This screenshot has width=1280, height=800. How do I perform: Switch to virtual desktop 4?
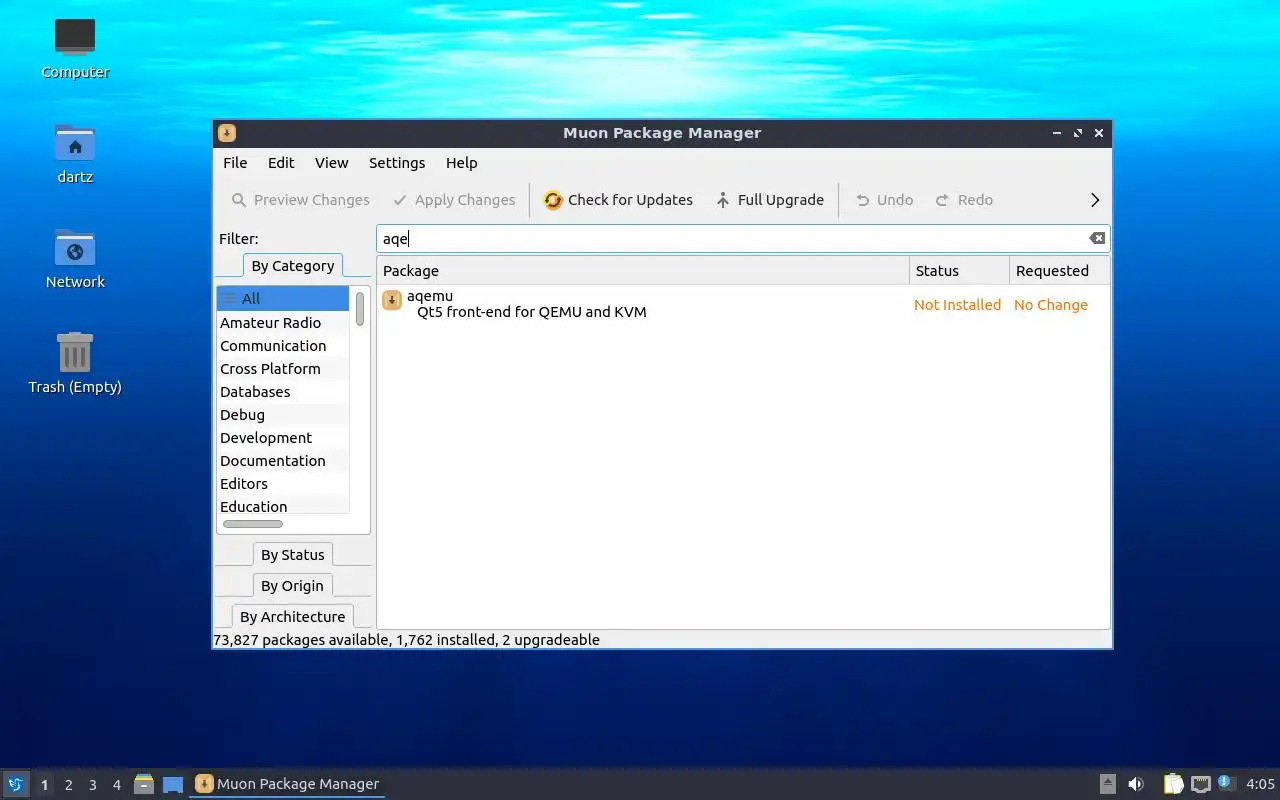[x=117, y=785]
